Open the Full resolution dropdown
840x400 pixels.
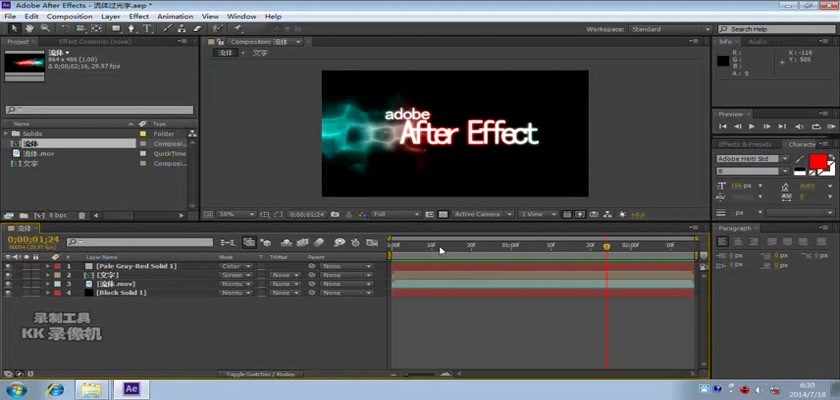tap(396, 214)
